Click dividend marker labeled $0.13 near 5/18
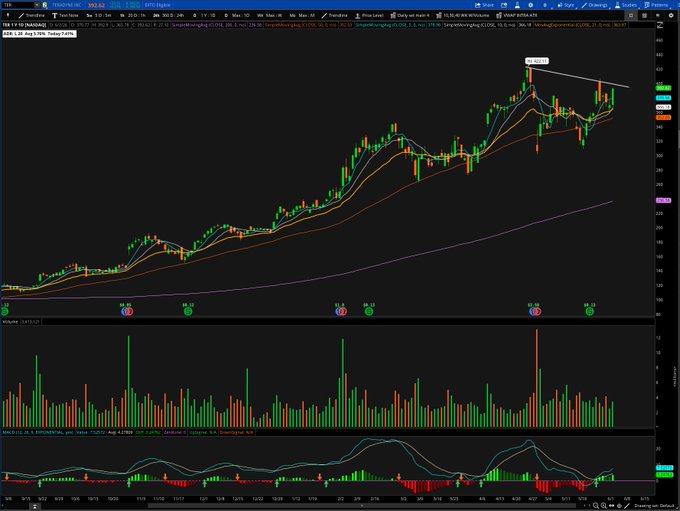The width and height of the screenshot is (680, 511). (x=589, y=310)
